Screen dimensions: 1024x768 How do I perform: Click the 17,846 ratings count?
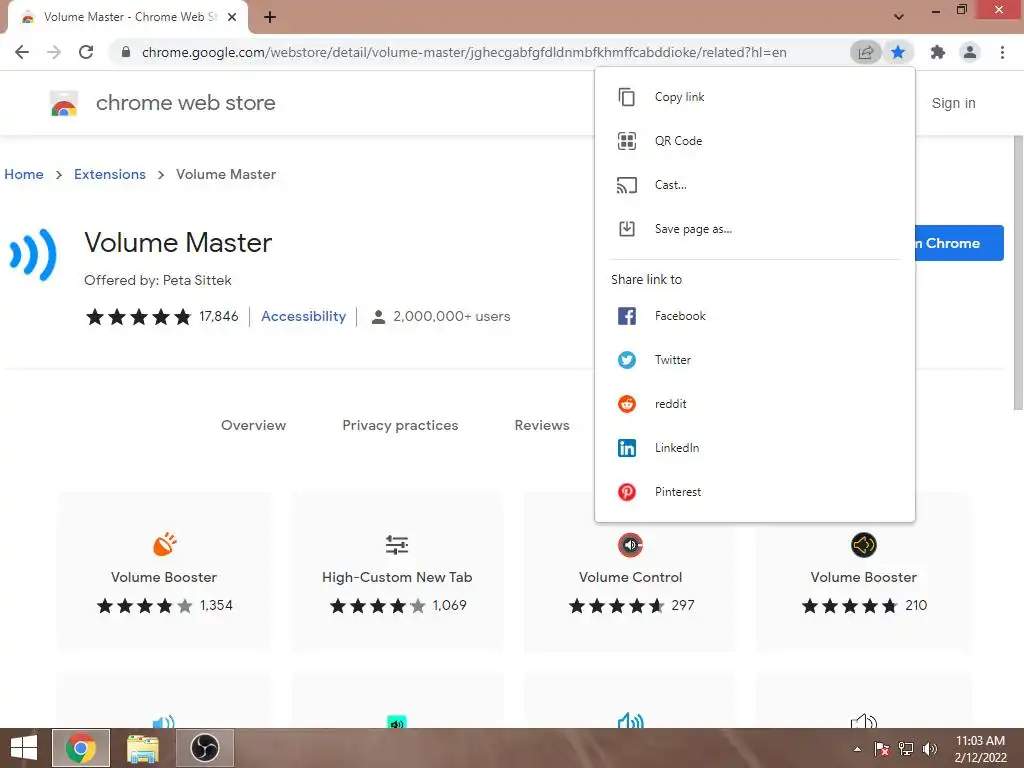(x=219, y=316)
